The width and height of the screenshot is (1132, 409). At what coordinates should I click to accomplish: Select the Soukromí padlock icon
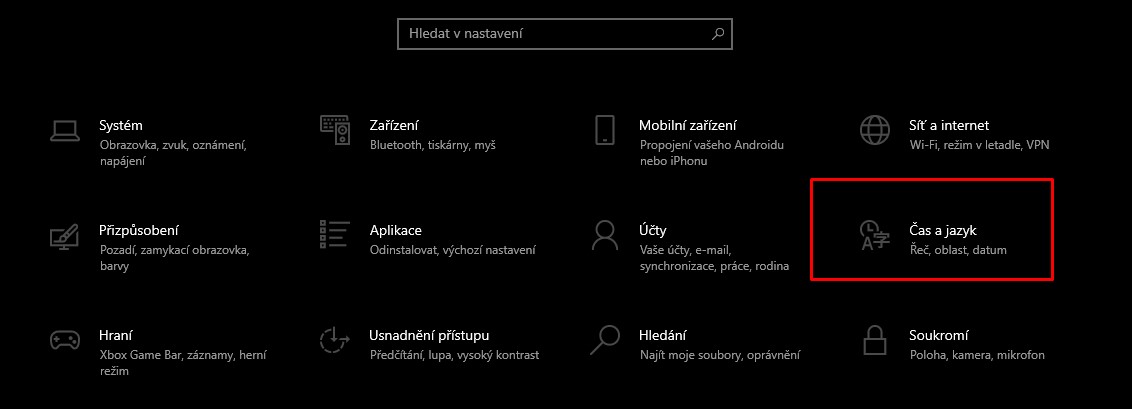coord(874,340)
